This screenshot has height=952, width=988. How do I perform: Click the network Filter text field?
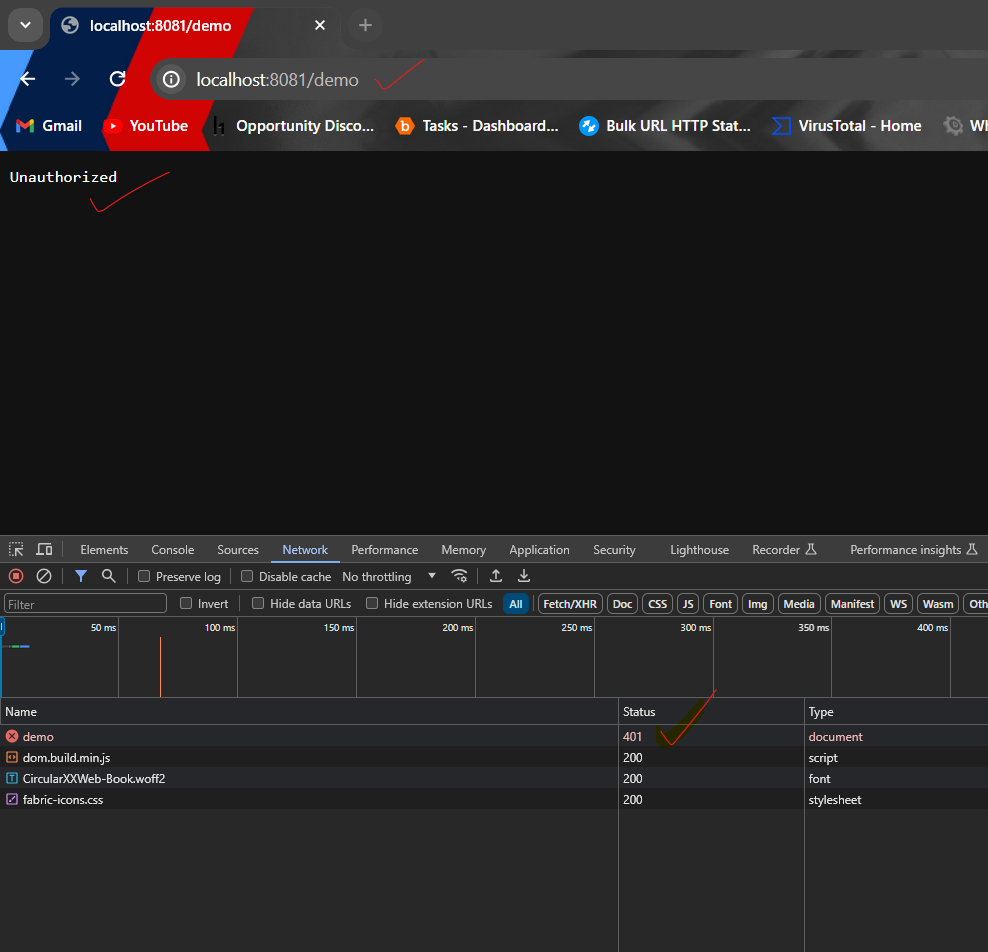tap(85, 604)
